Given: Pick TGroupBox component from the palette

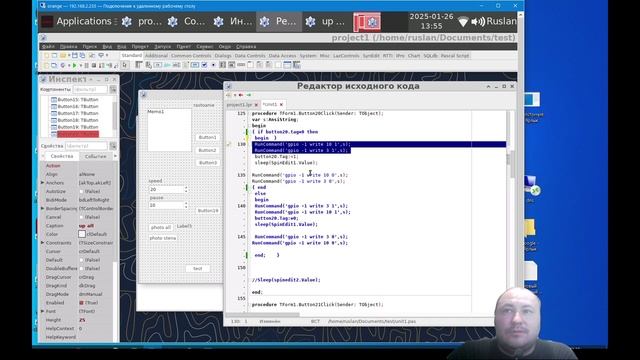Looking at the screenshot, I should click(x=251, y=65).
